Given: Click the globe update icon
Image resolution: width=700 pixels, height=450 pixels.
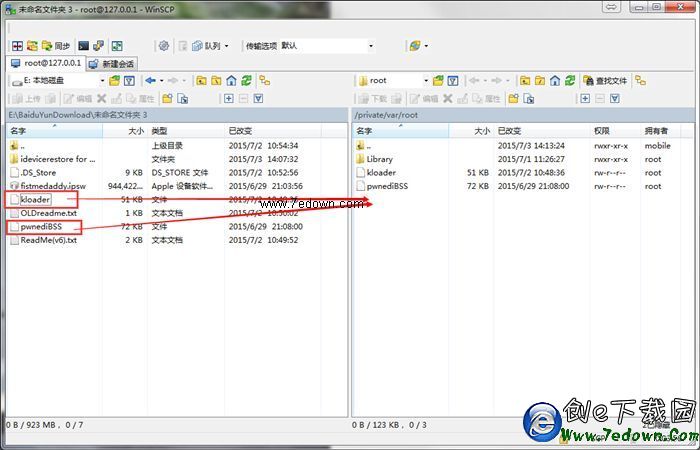Looking at the screenshot, I should pos(415,46).
